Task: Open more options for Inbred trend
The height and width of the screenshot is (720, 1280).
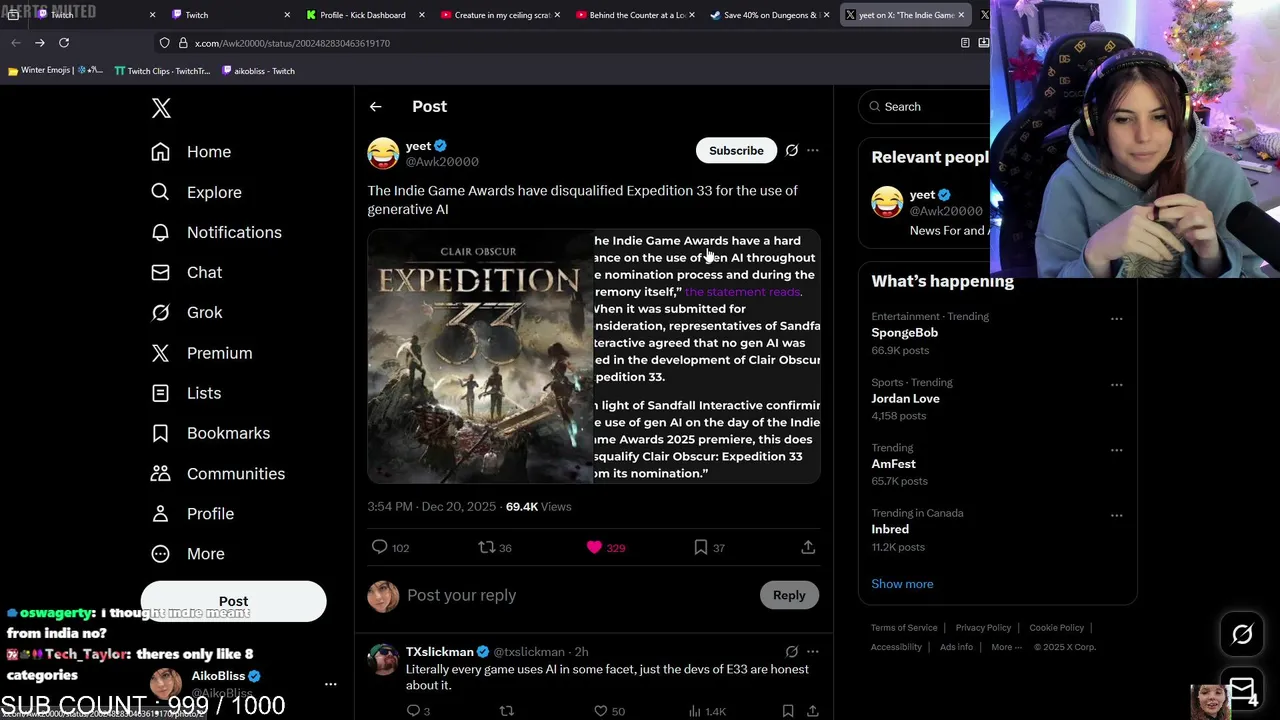Action: 1117,516
